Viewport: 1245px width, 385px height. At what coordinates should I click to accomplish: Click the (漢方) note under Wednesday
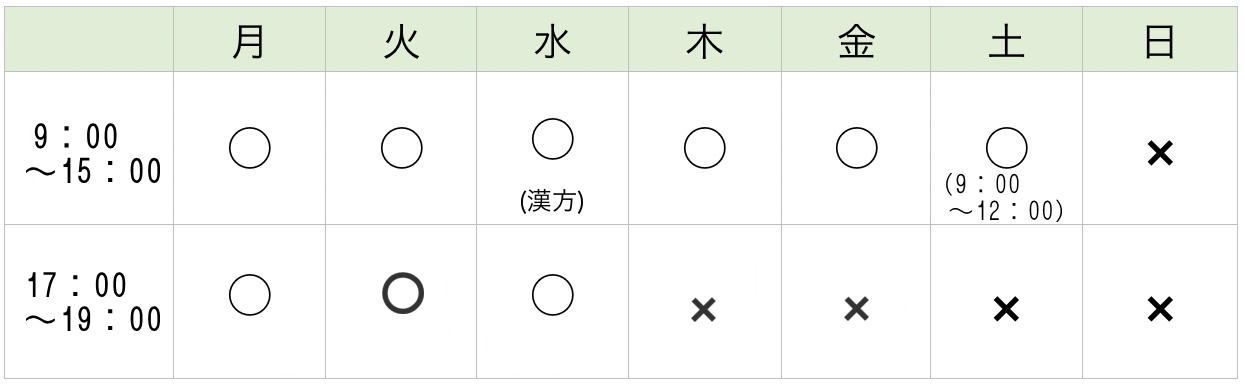(553, 200)
